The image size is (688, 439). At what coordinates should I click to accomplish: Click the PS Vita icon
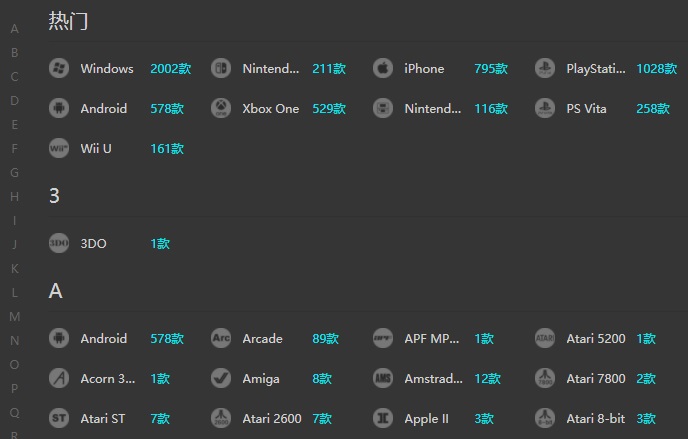545,108
